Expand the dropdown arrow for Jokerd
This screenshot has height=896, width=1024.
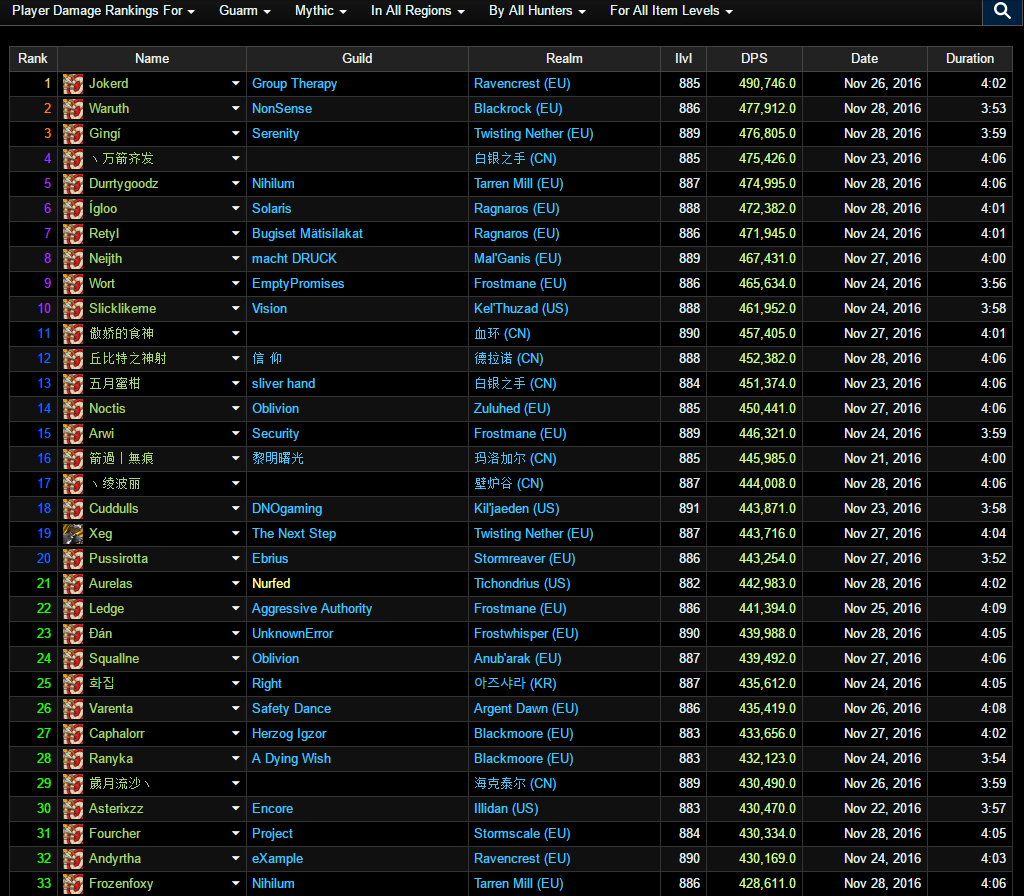tap(236, 84)
